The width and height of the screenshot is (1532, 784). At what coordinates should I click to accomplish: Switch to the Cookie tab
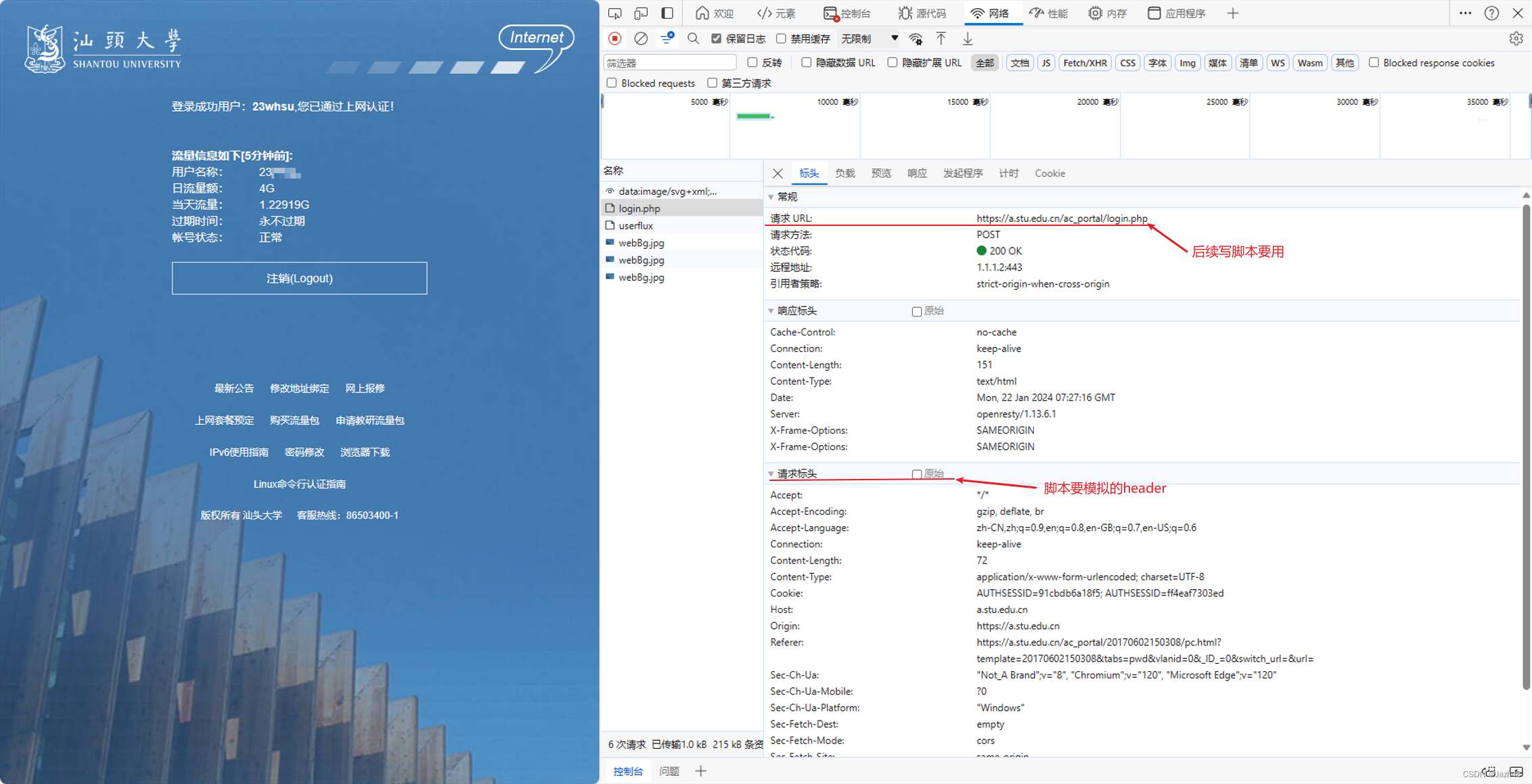pyautogui.click(x=1050, y=173)
